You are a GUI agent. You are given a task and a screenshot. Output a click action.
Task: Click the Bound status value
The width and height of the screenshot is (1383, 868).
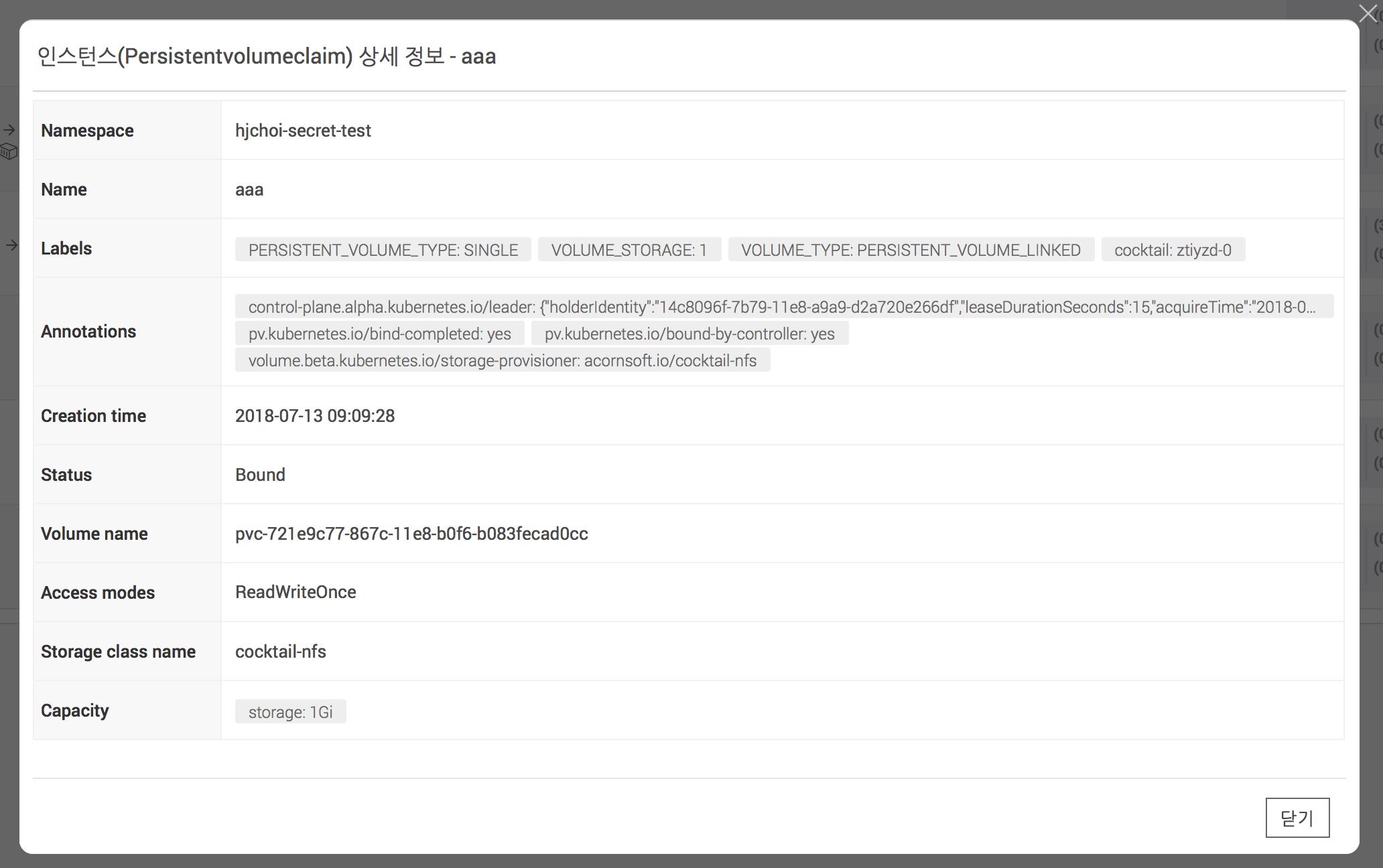coord(260,475)
